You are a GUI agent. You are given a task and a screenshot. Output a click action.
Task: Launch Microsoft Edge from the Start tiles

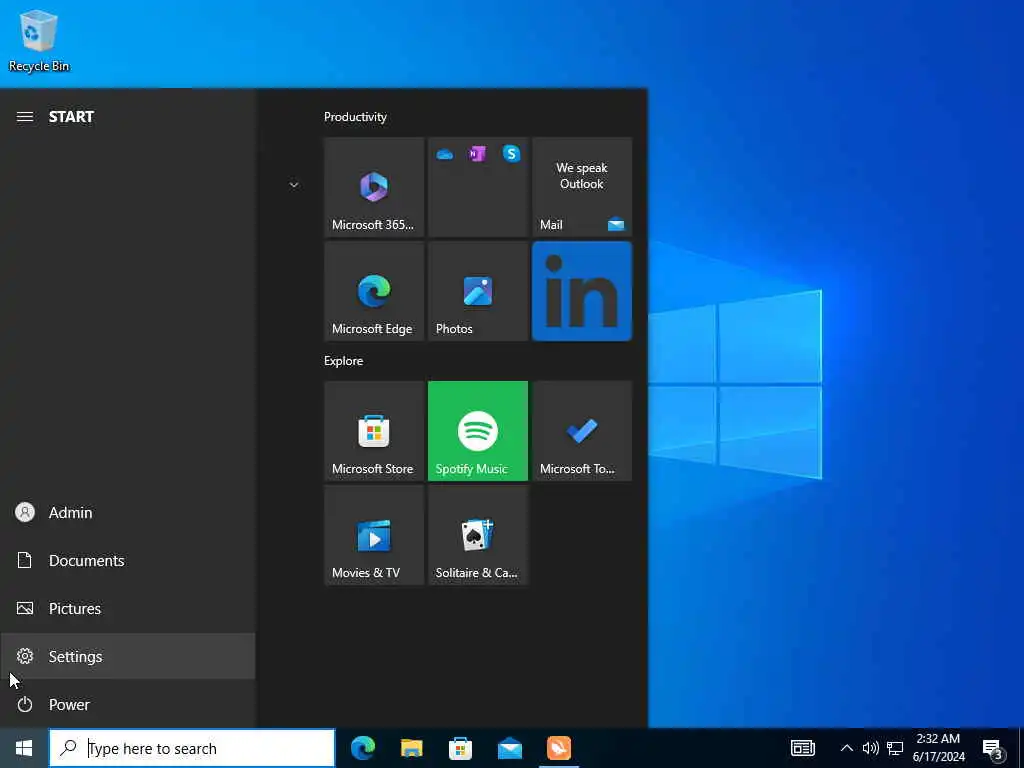pyautogui.click(x=374, y=291)
